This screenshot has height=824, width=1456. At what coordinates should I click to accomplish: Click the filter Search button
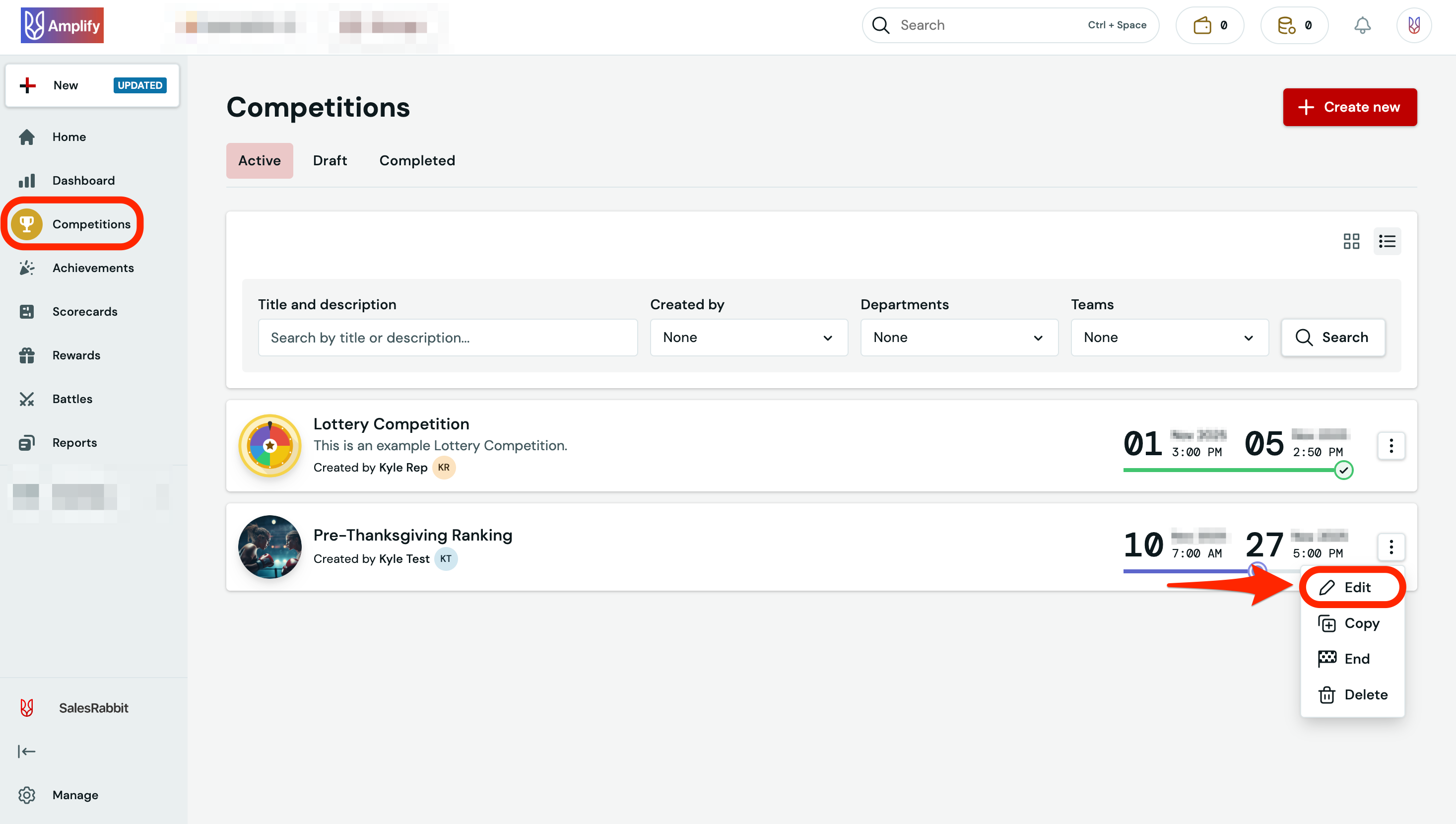tap(1333, 338)
